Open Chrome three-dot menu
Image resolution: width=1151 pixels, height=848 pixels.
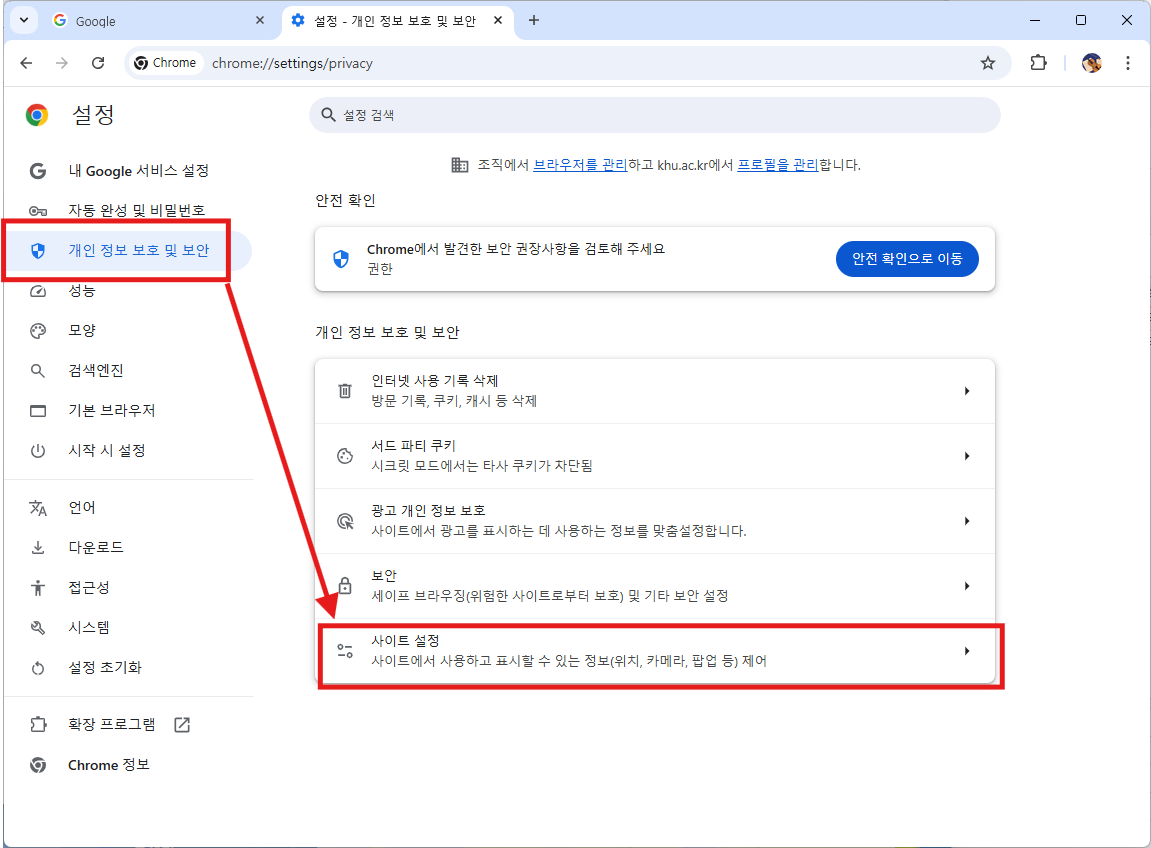[x=1128, y=63]
